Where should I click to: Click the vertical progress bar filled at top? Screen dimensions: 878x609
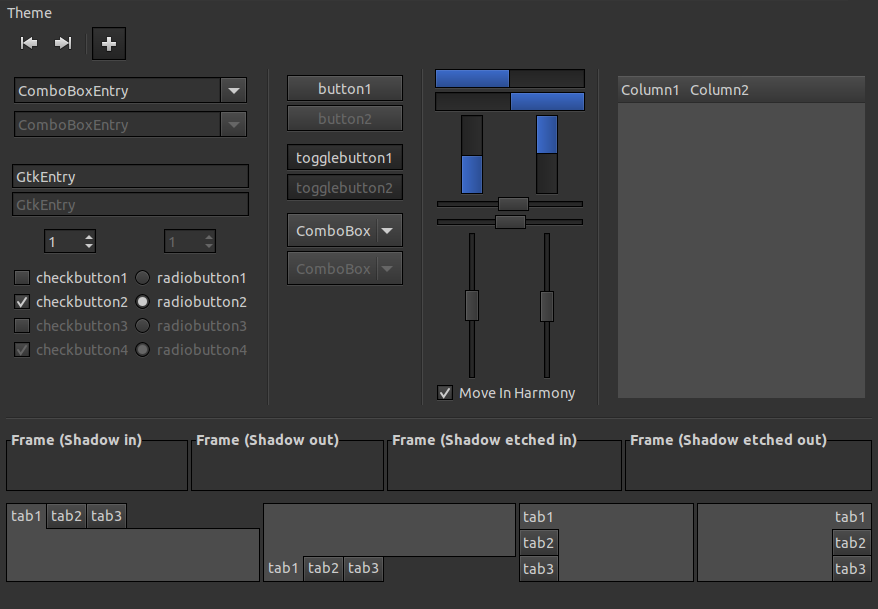pyautogui.click(x=547, y=154)
